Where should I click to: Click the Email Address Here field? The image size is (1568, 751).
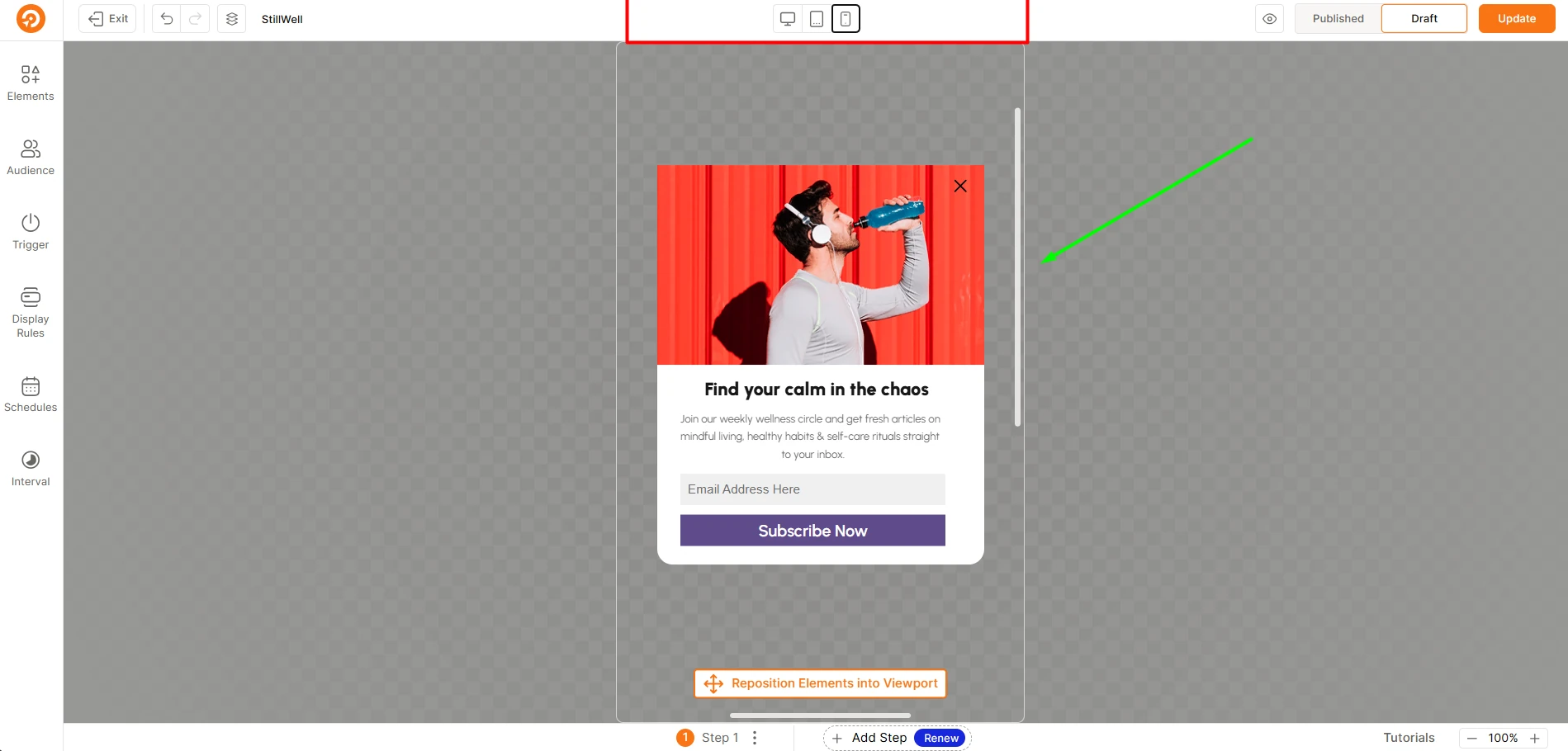[812, 489]
